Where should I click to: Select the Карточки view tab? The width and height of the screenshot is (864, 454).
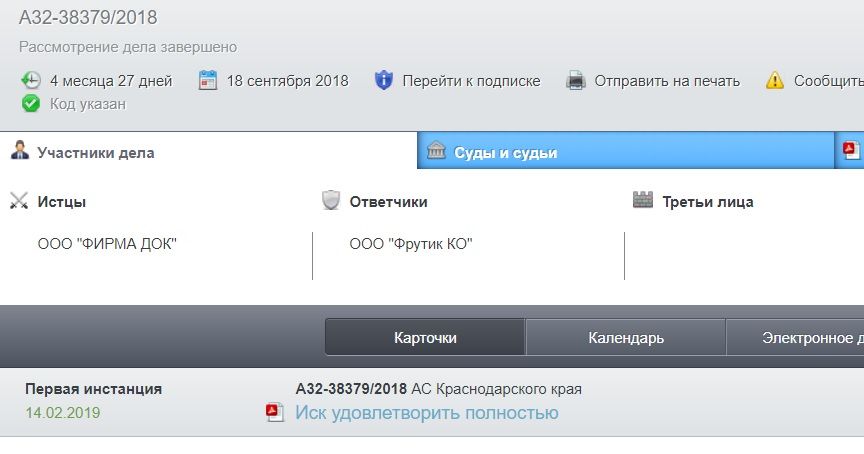425,338
